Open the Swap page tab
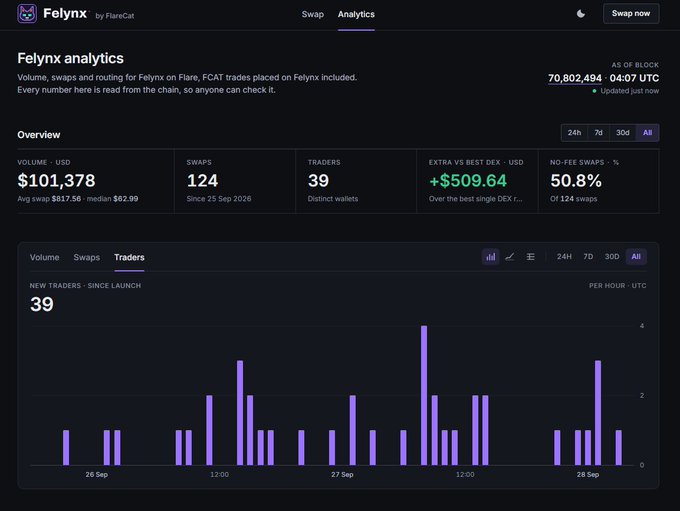680x511 pixels. (x=313, y=14)
